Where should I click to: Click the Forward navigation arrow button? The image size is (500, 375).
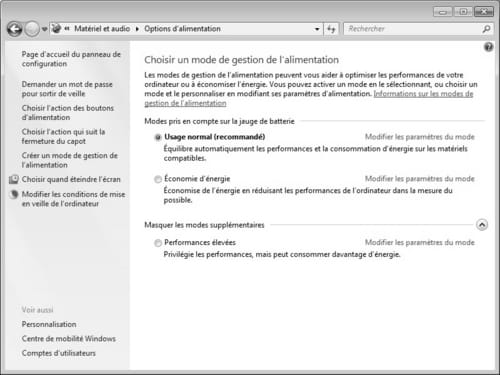click(x=32, y=29)
